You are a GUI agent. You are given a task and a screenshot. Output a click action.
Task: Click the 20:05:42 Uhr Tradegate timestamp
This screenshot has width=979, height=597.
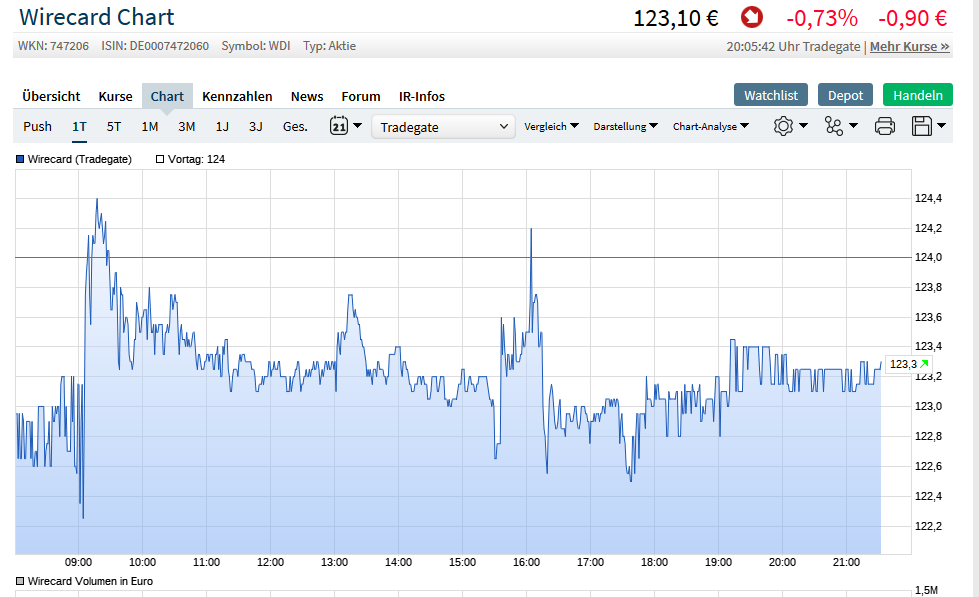(x=793, y=46)
